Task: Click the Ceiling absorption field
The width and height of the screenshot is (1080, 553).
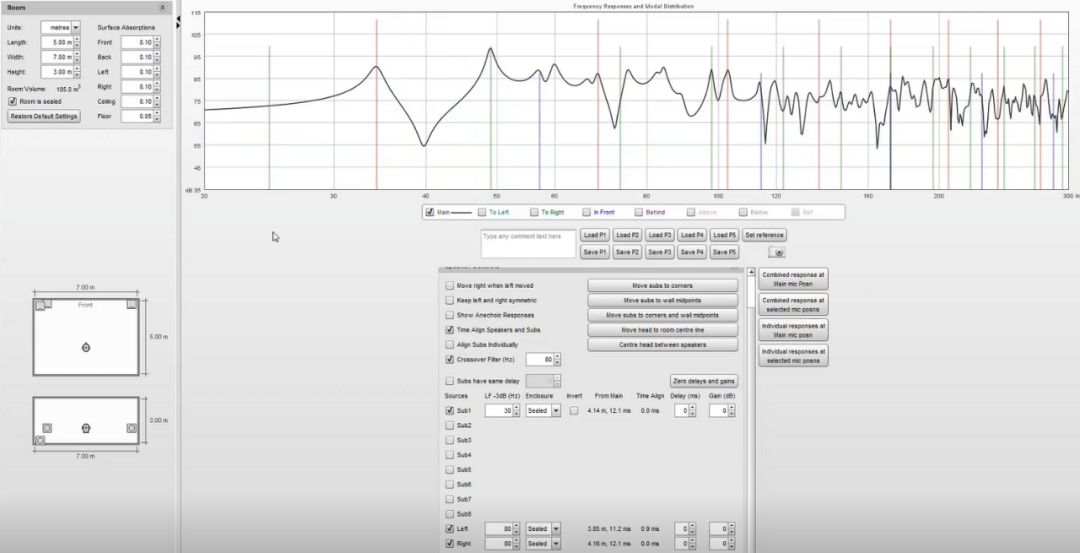Action: [137, 101]
